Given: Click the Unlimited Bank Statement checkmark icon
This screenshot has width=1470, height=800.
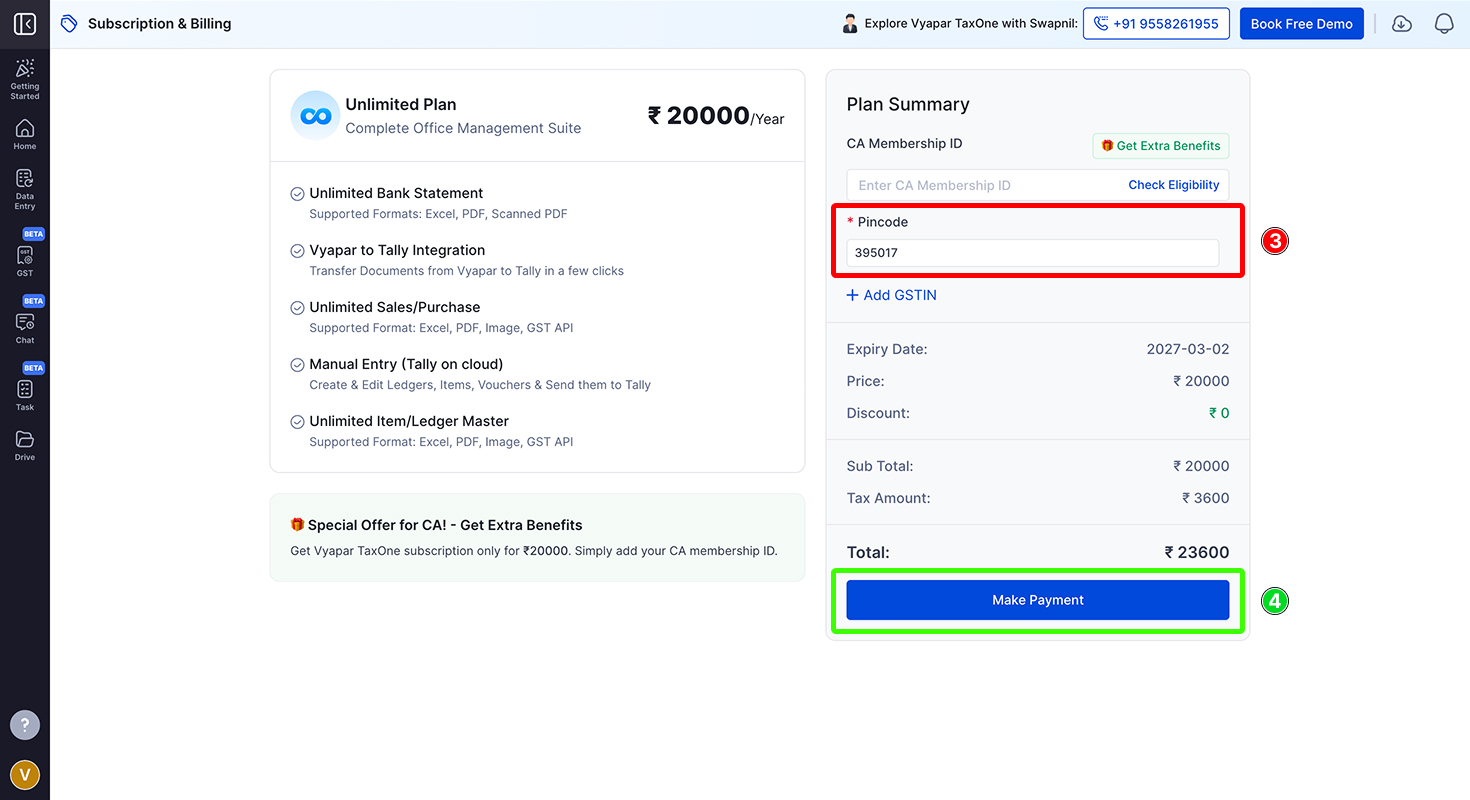Looking at the screenshot, I should (297, 194).
